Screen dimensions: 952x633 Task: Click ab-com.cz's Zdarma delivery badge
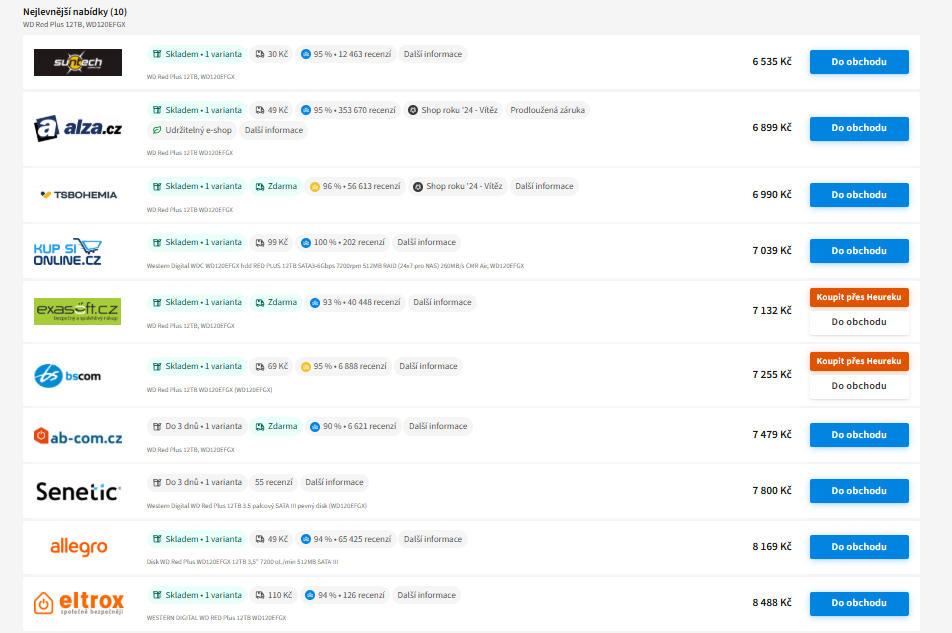276,427
